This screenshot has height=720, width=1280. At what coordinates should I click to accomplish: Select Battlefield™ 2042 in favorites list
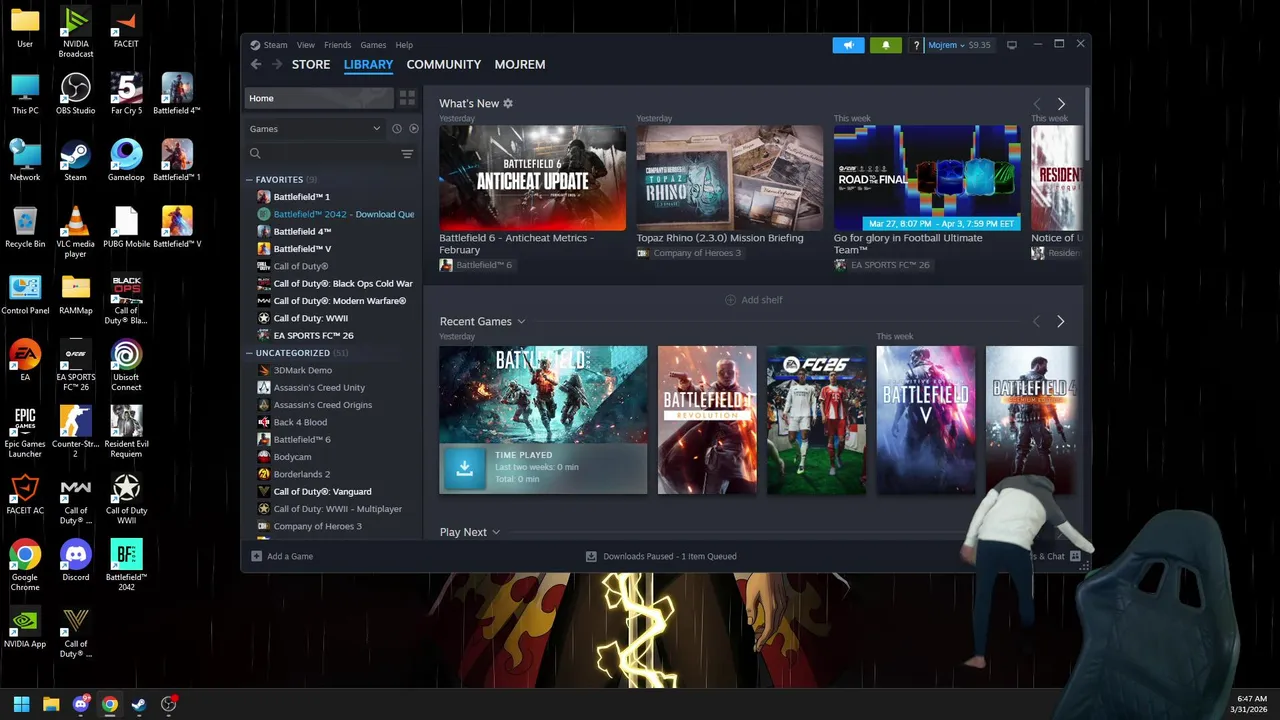click(x=334, y=214)
